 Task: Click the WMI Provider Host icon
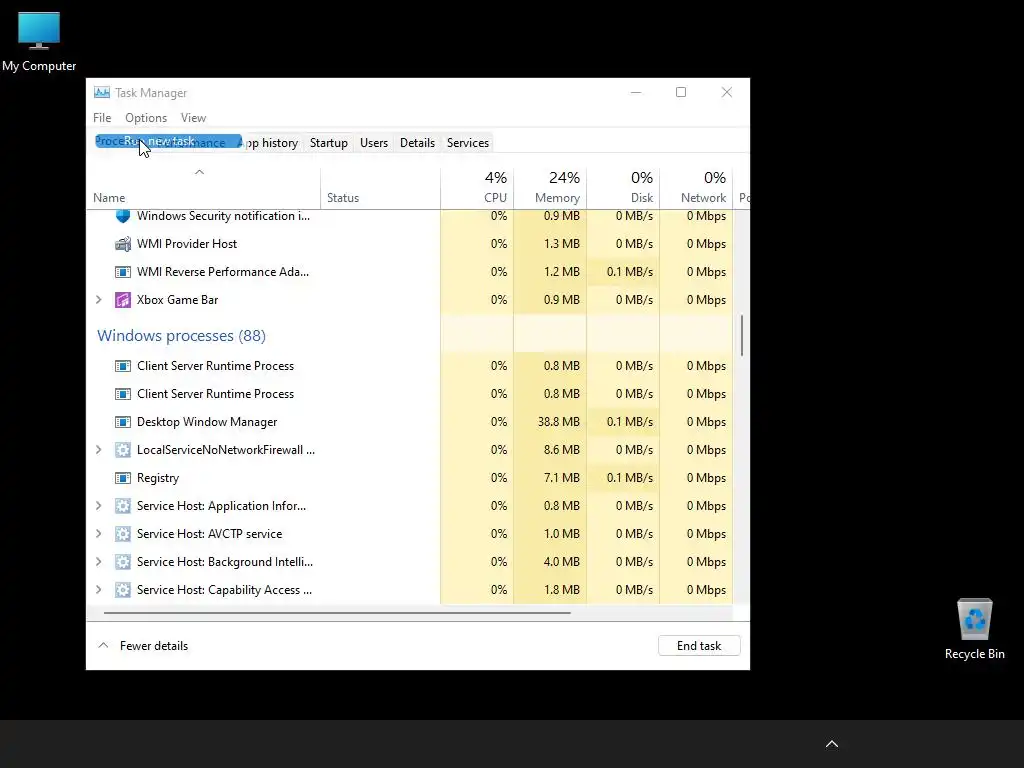click(123, 244)
